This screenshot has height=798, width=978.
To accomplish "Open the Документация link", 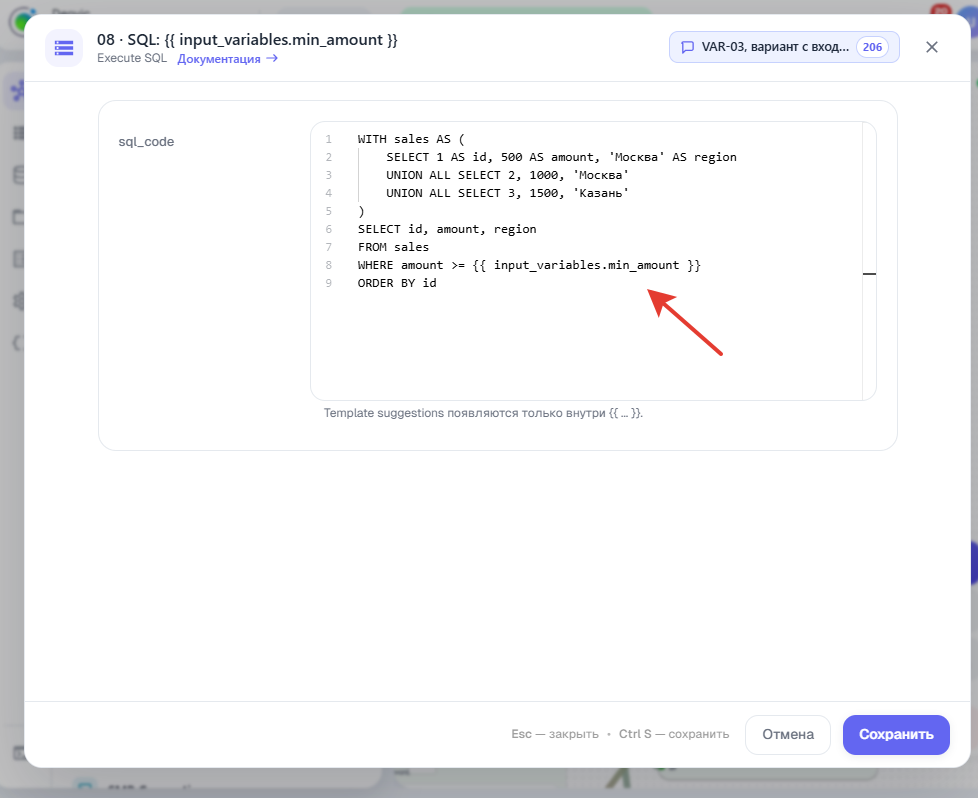I will pos(228,59).
